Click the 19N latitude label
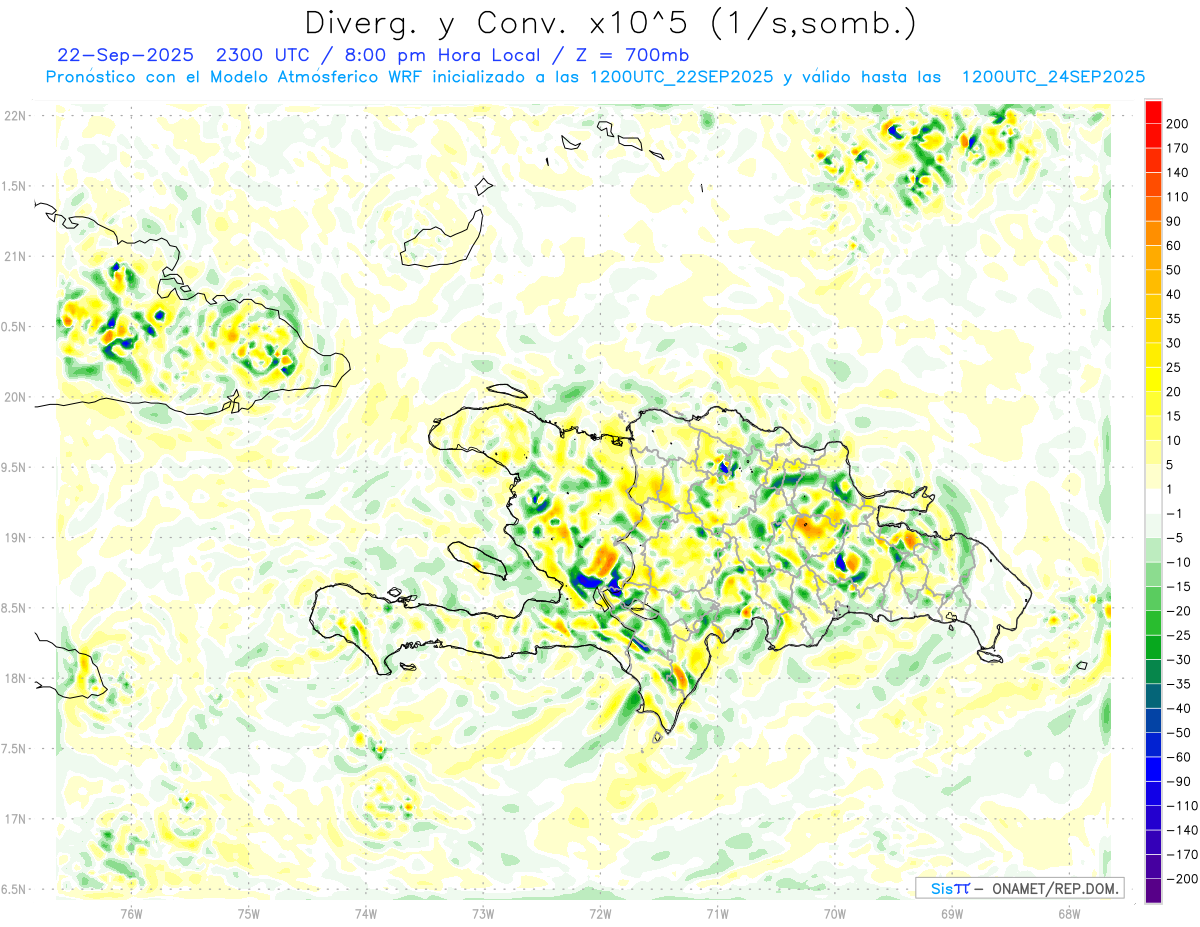 [15, 538]
